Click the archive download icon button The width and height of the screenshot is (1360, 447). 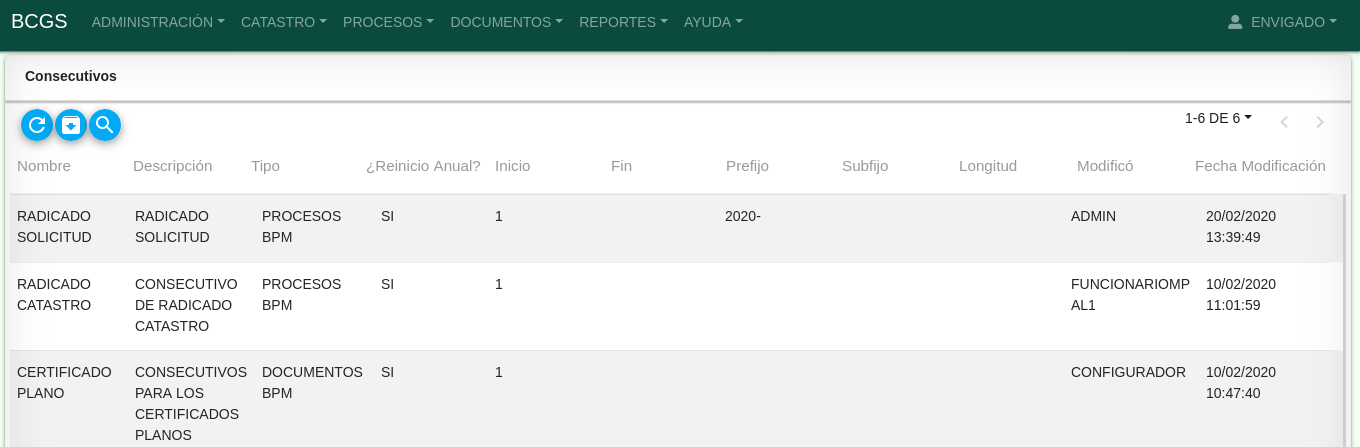(x=71, y=125)
